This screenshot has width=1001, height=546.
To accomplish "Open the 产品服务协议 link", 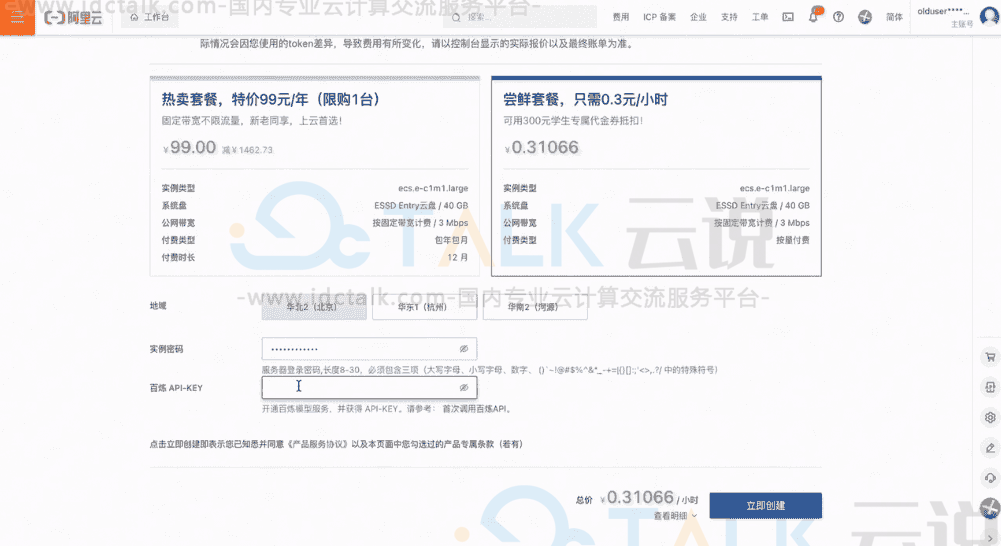I will pyautogui.click(x=317, y=444).
